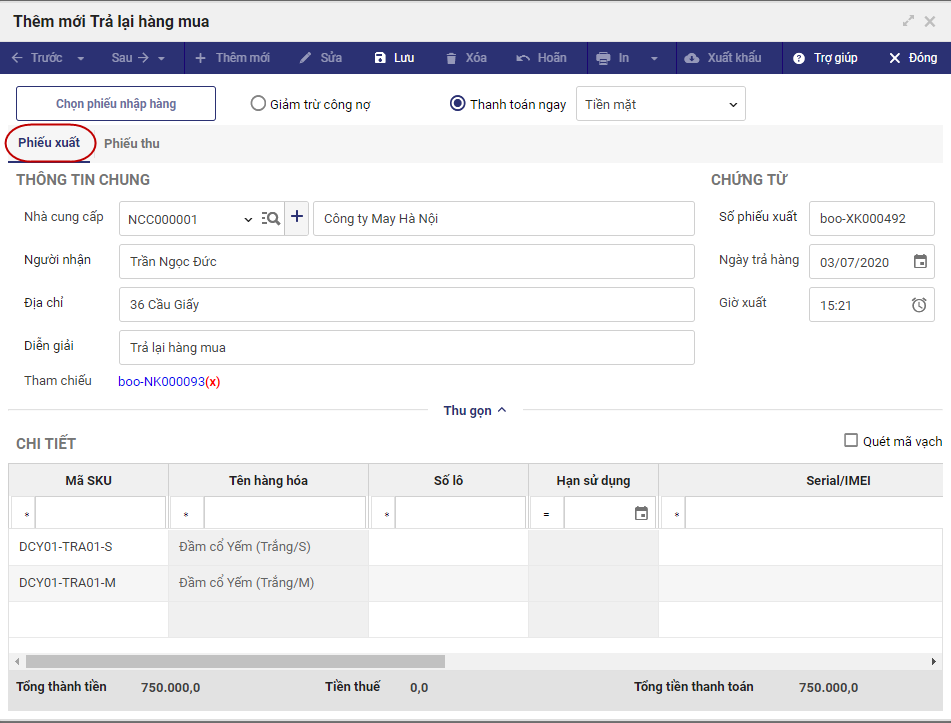Click the horizontal scrollbar under detail table
Image resolution: width=951 pixels, height=723 pixels.
[235, 661]
